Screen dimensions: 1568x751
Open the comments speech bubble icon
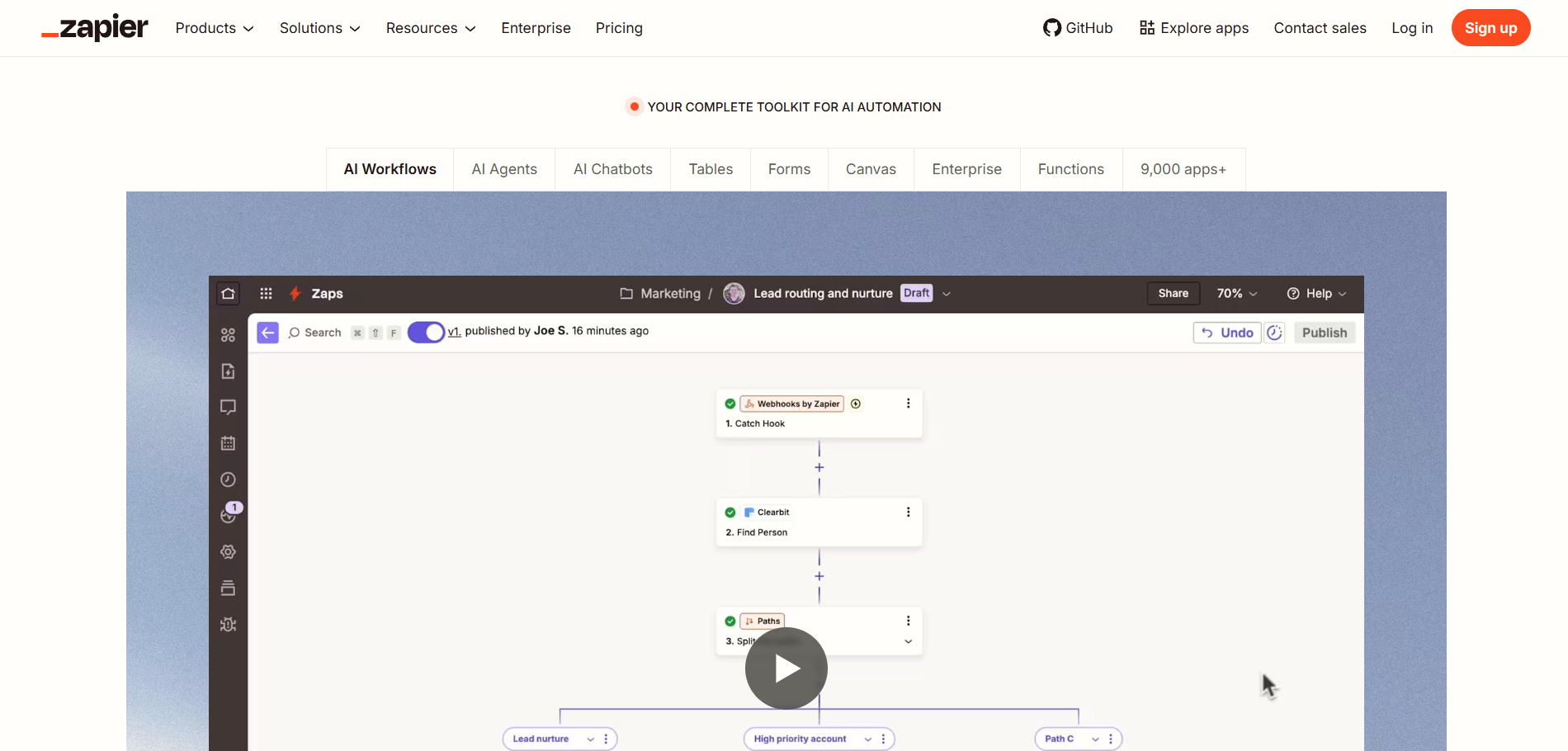pos(229,408)
